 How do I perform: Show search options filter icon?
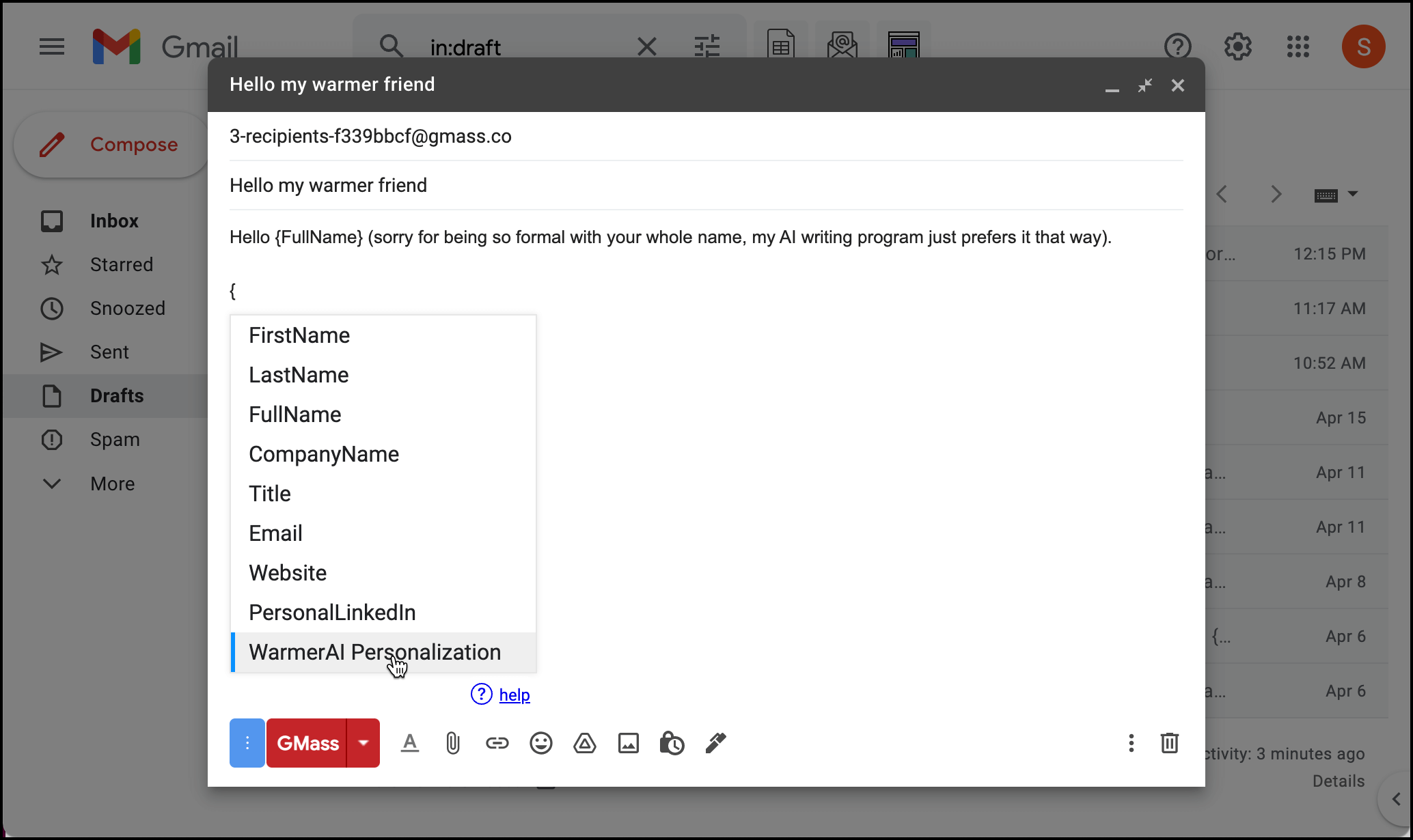coord(707,46)
